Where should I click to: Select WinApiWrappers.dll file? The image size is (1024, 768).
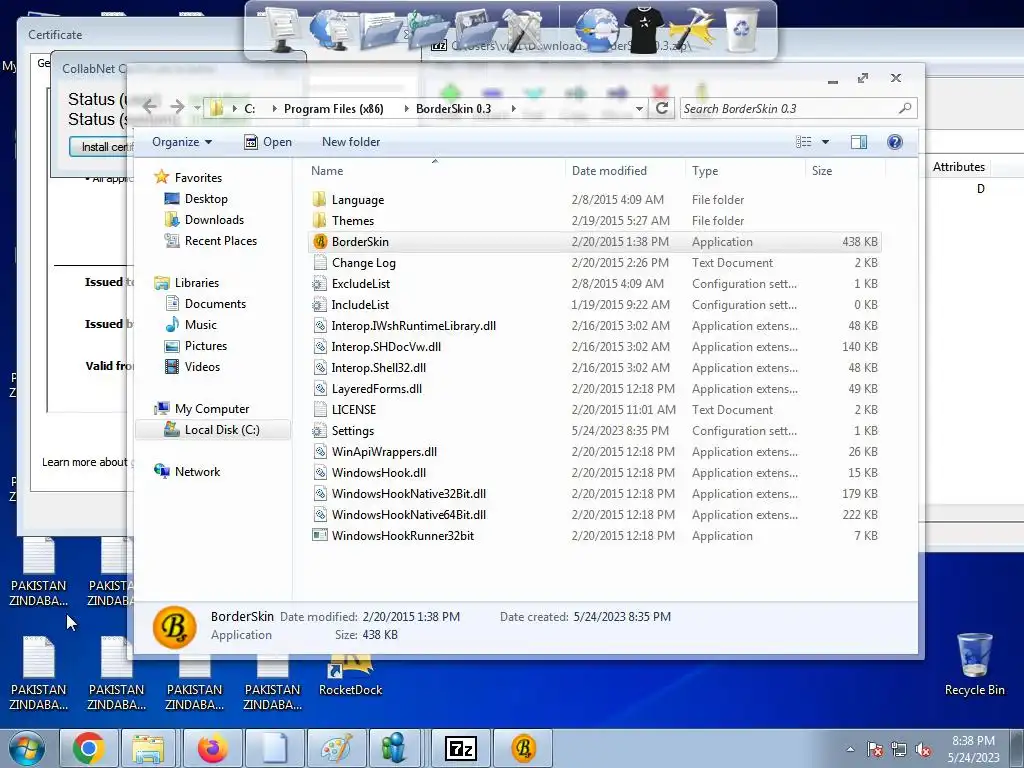(x=384, y=451)
